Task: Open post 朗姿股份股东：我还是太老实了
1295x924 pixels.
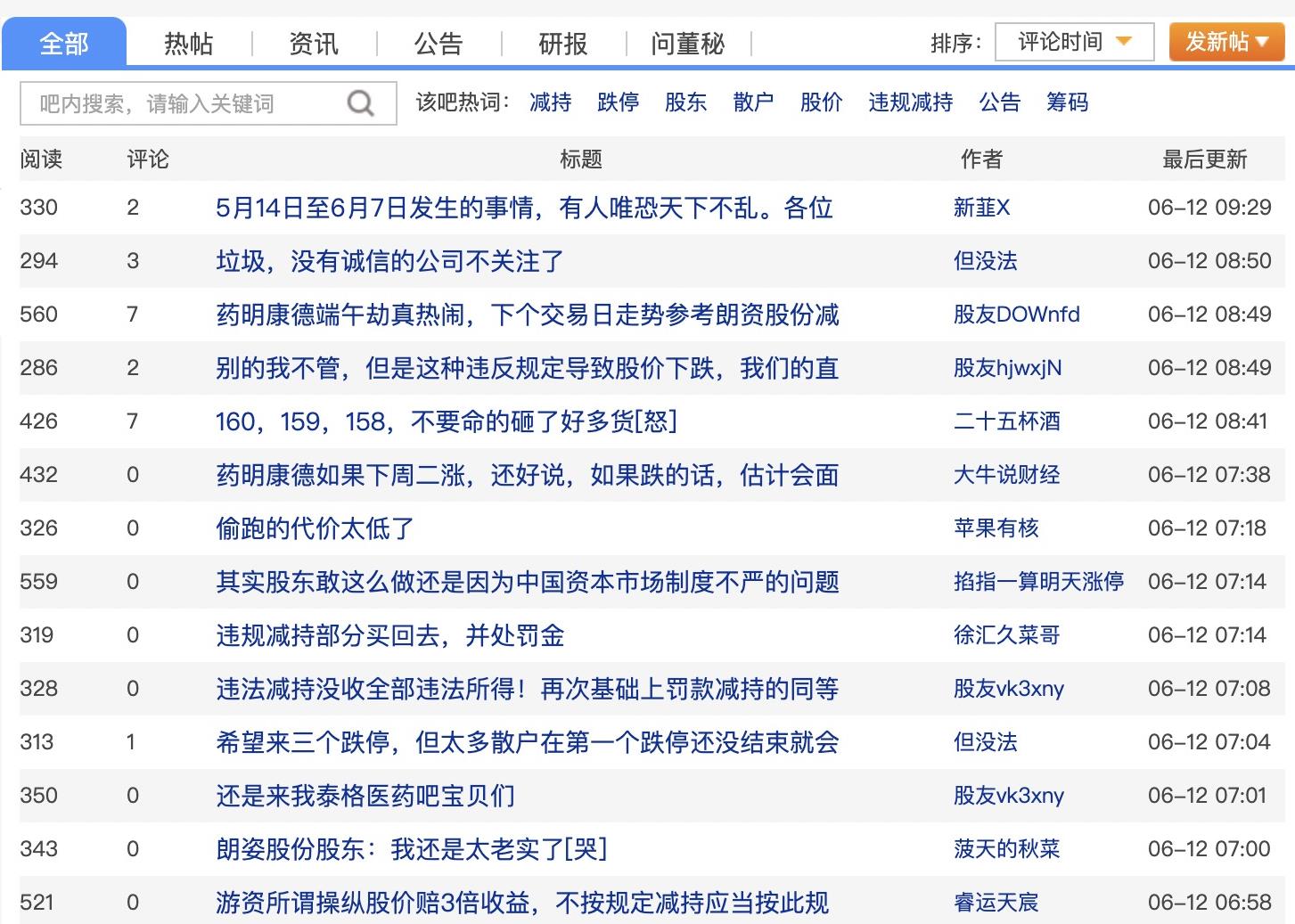Action: coord(412,849)
